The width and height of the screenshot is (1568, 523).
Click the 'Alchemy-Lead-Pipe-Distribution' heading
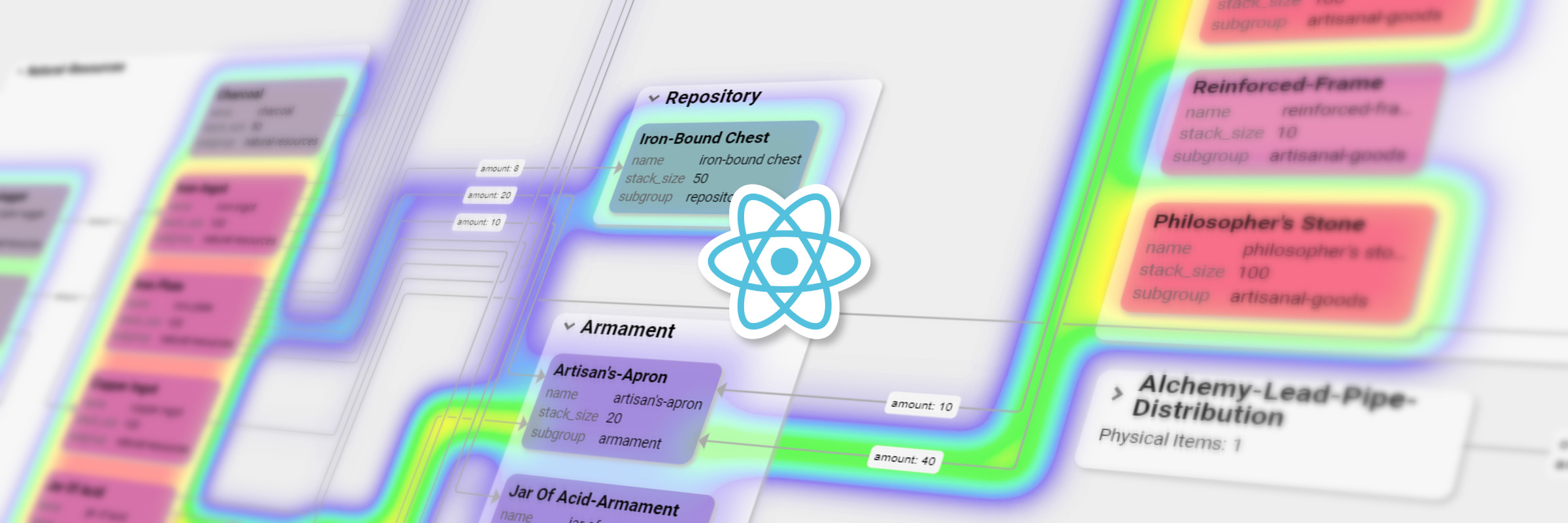(x=1274, y=400)
